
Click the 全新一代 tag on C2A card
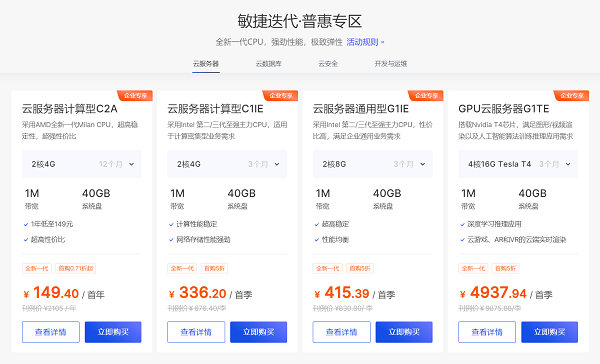coord(37,268)
